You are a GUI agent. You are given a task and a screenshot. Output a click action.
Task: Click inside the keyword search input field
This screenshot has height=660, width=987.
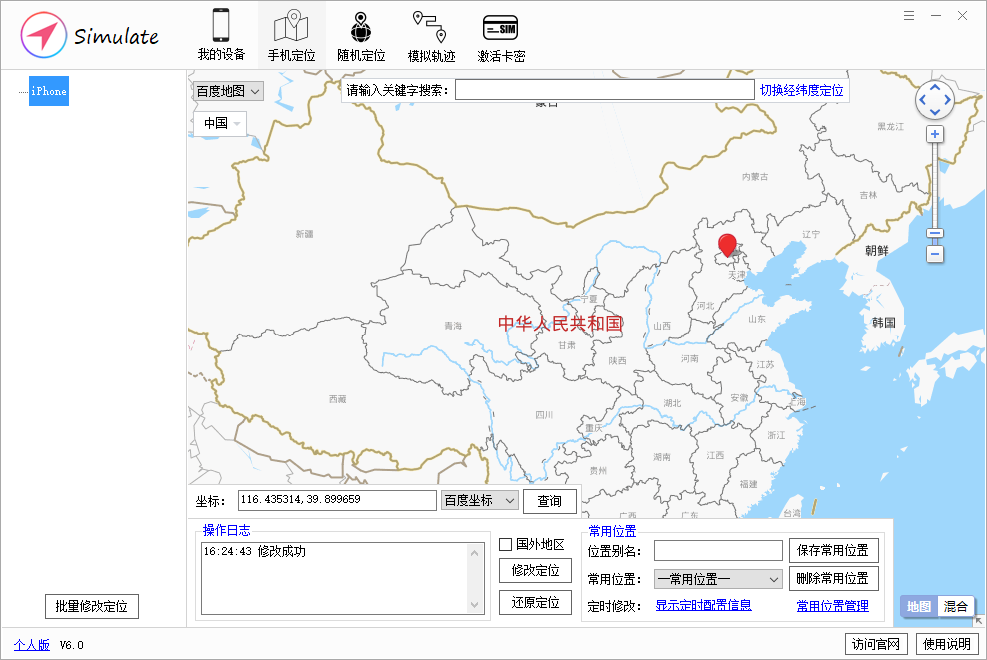tap(605, 90)
